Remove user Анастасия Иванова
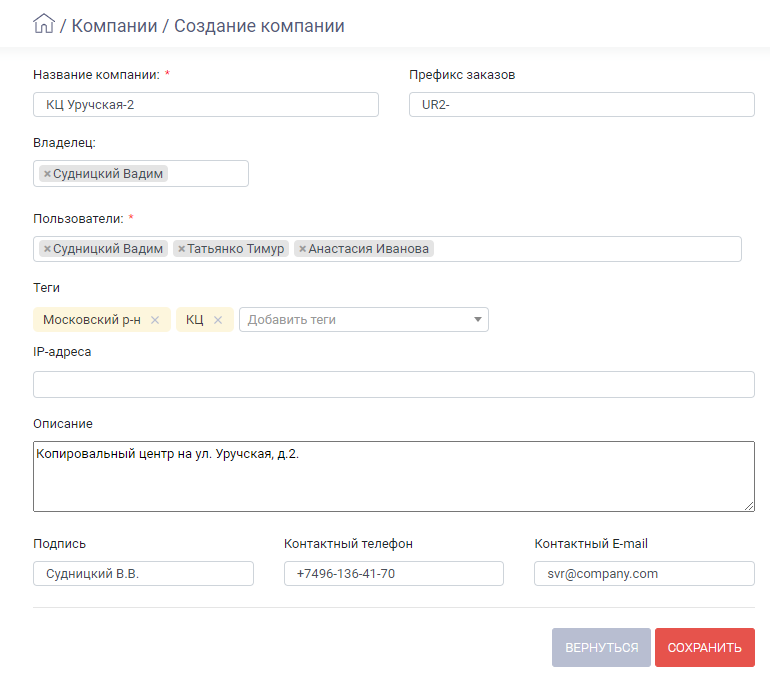The height and width of the screenshot is (678, 770). click(302, 249)
